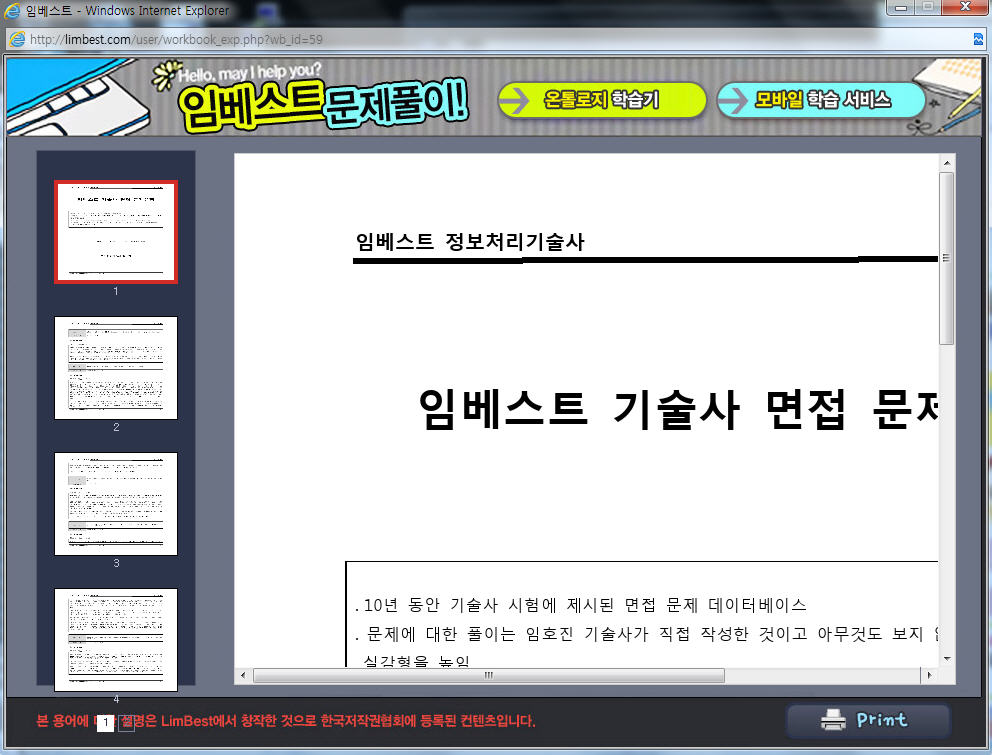Click the 'Hello, may I help you?' text
This screenshot has width=992, height=755.
pyautogui.click(x=250, y=72)
